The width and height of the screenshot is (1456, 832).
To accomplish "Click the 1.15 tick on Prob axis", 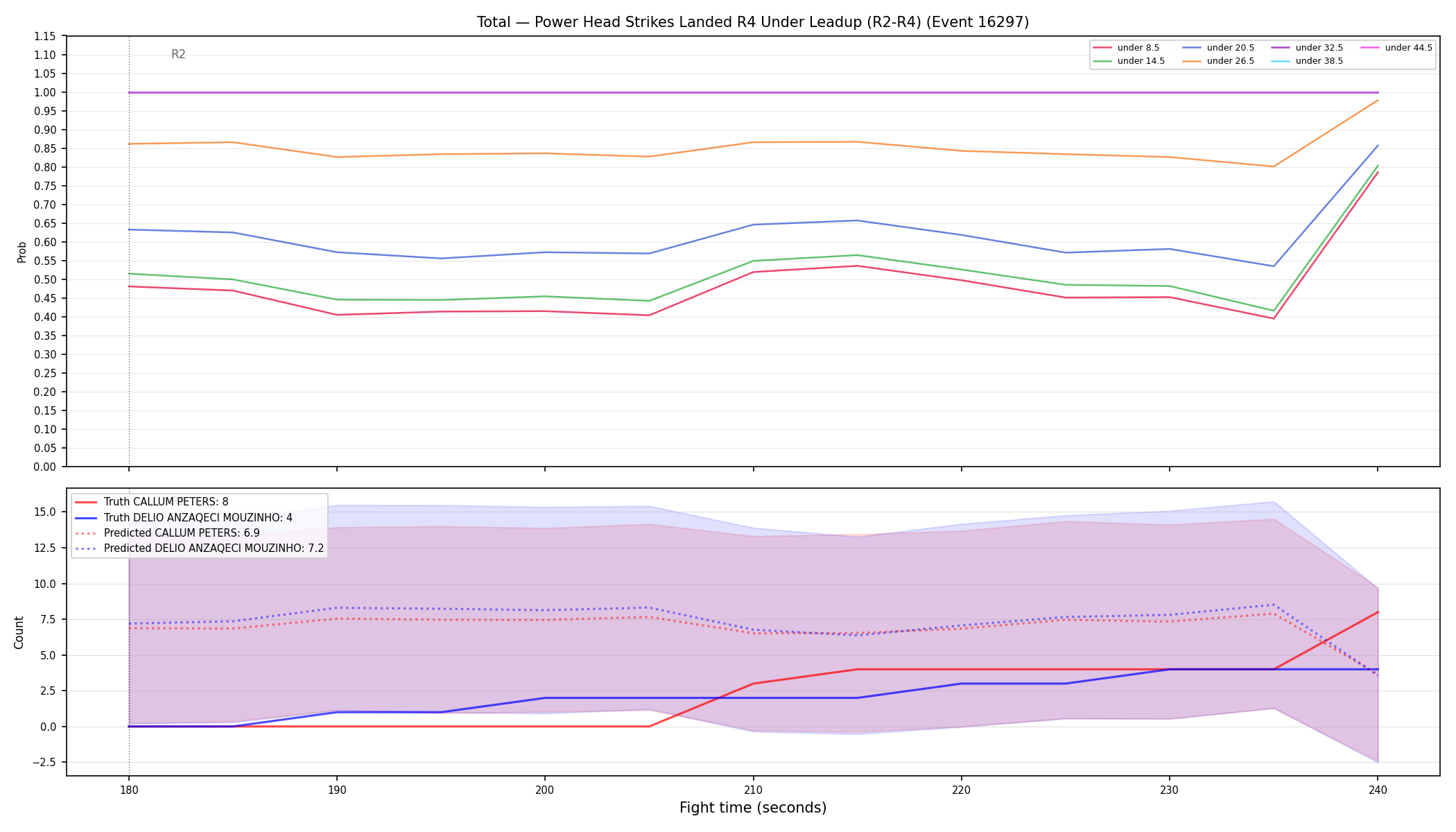I will (45, 36).
